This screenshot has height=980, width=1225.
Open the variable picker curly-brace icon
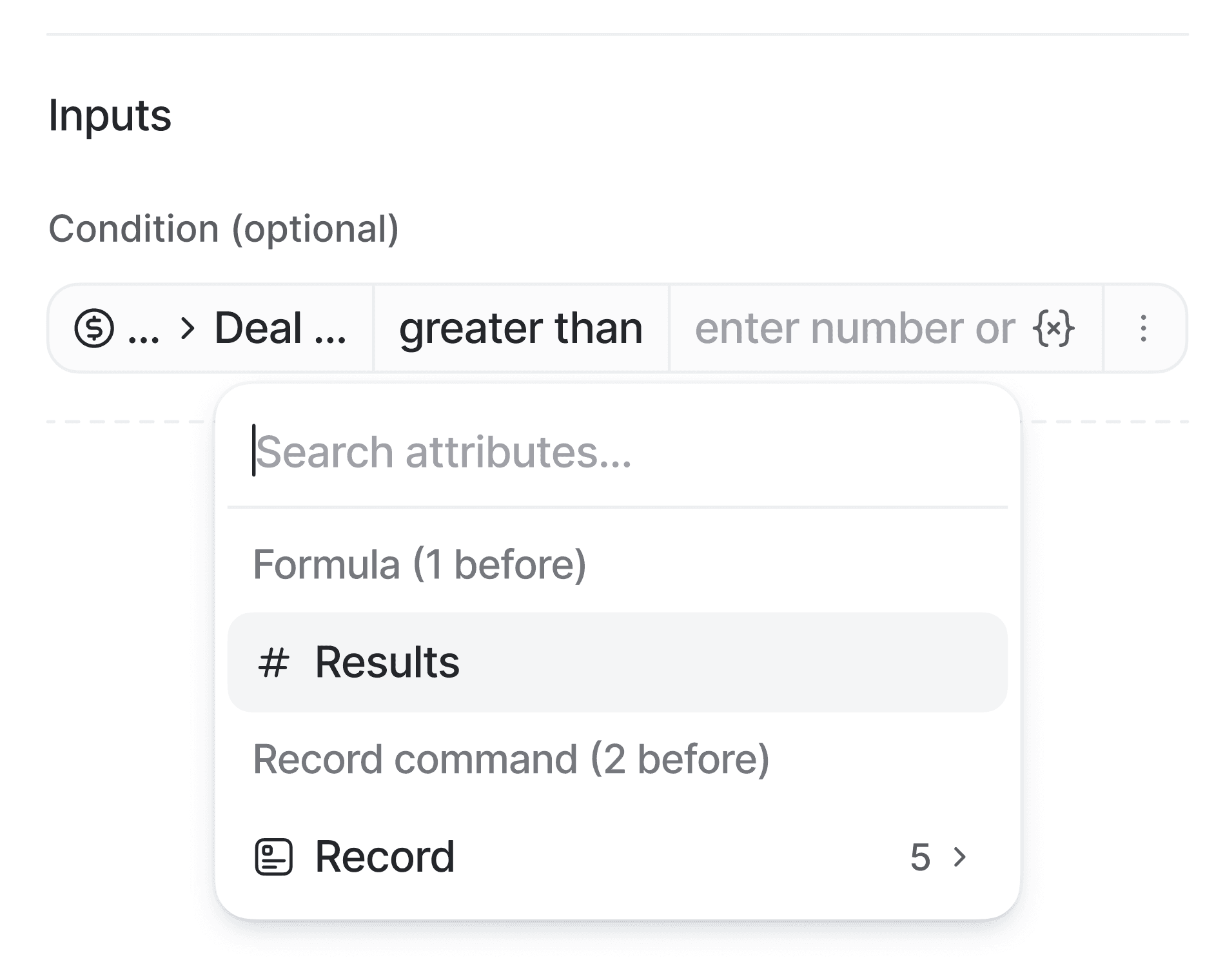[x=1053, y=328]
